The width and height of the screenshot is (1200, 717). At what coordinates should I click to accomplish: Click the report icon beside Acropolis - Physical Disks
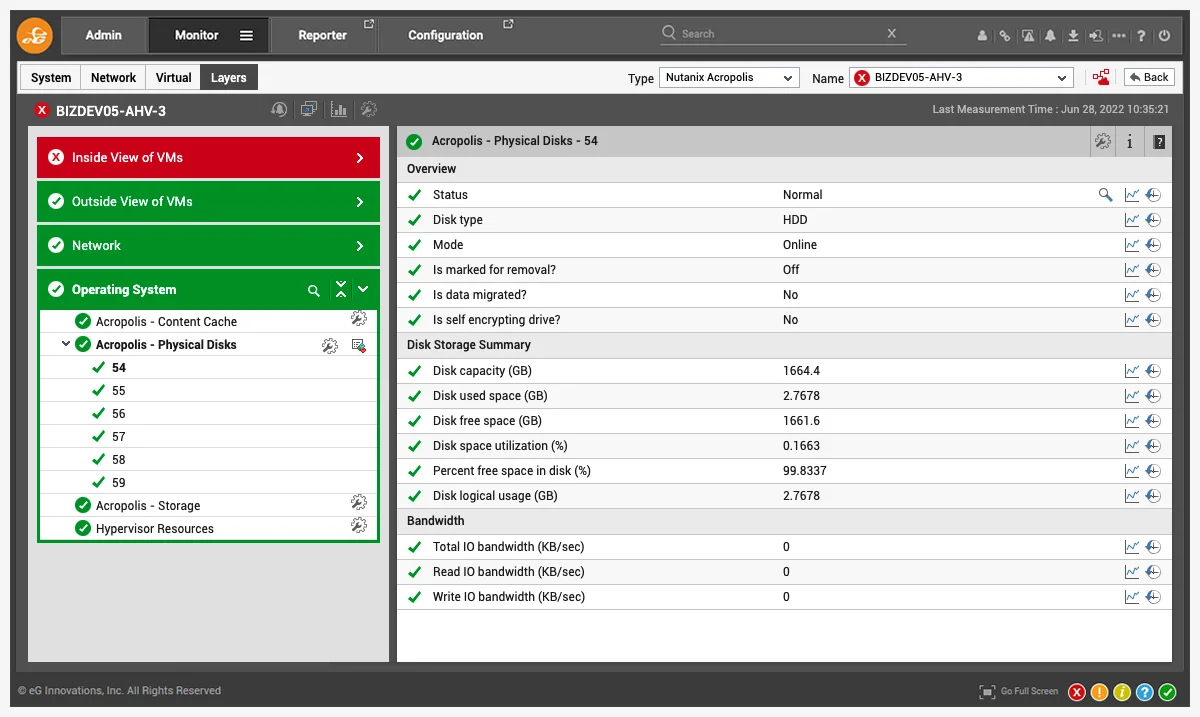(359, 345)
